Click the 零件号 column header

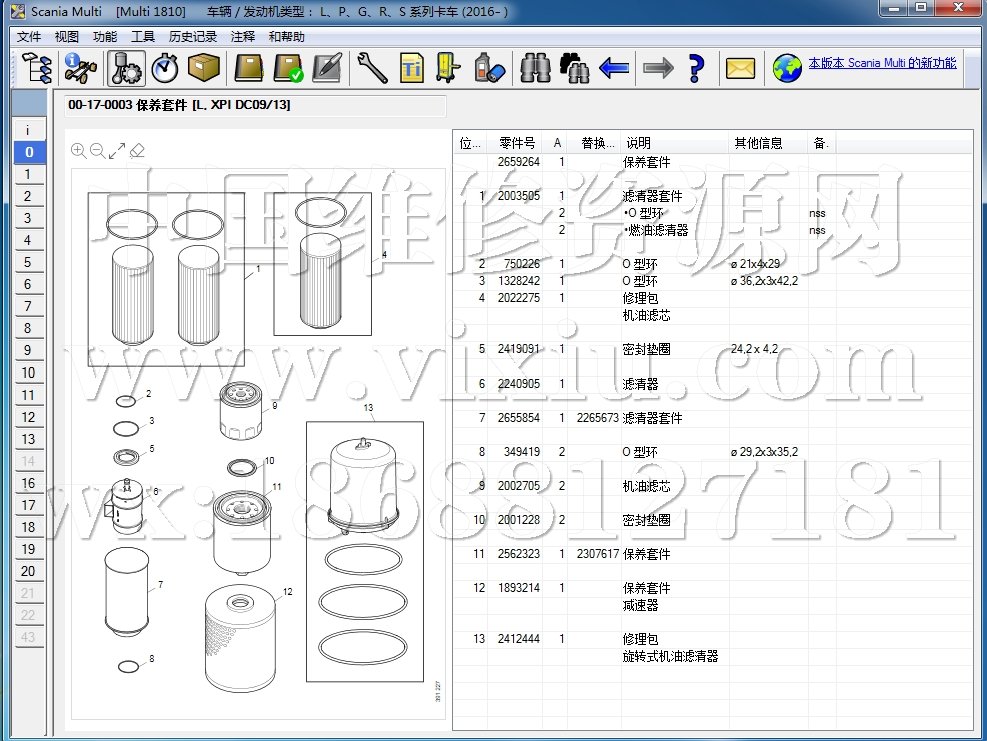[517, 143]
